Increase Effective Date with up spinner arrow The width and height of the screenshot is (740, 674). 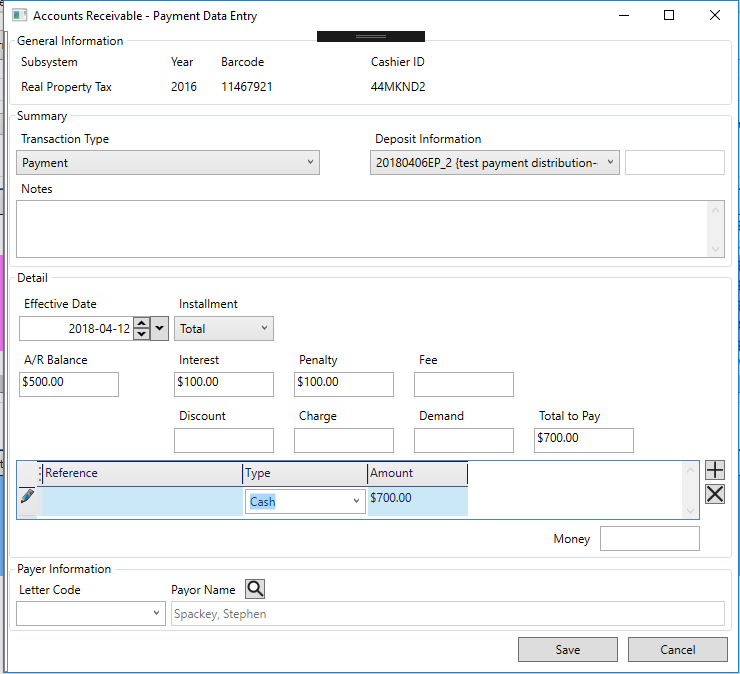pyautogui.click(x=142, y=323)
